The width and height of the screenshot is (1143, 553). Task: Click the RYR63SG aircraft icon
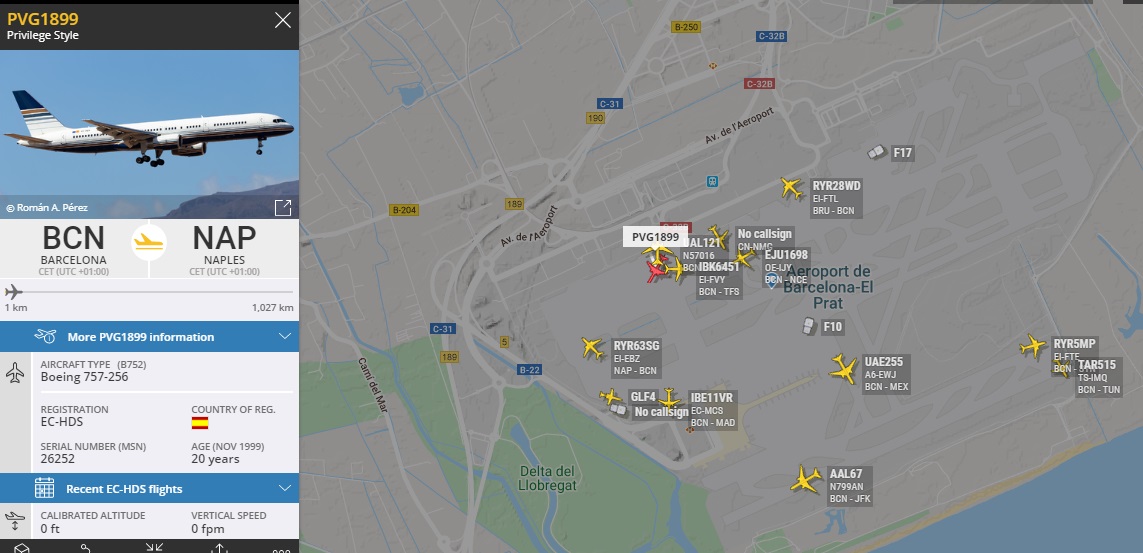[593, 348]
